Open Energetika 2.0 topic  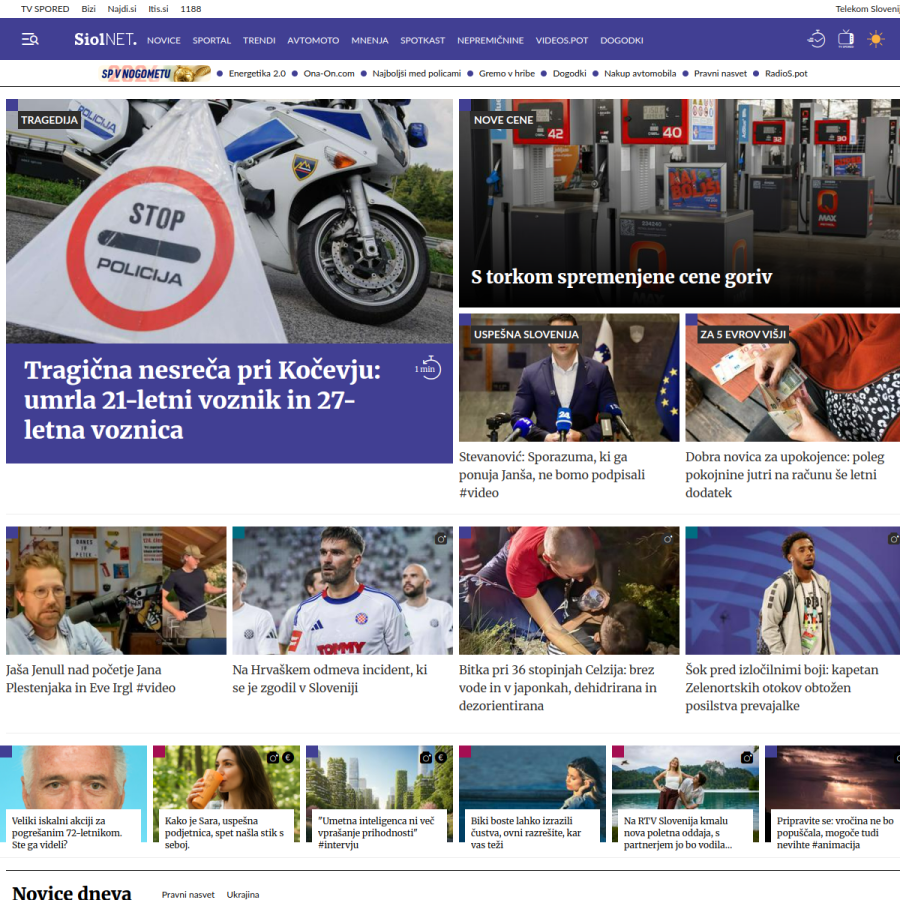[257, 73]
